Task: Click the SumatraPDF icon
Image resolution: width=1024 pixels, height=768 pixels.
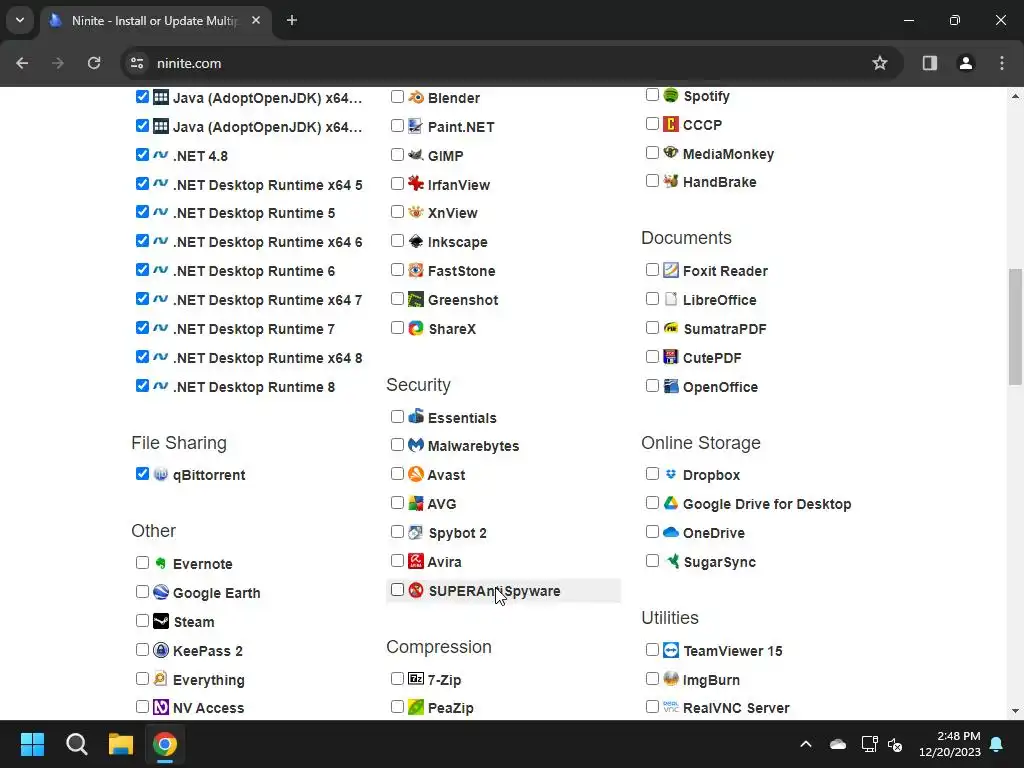Action: (x=671, y=328)
